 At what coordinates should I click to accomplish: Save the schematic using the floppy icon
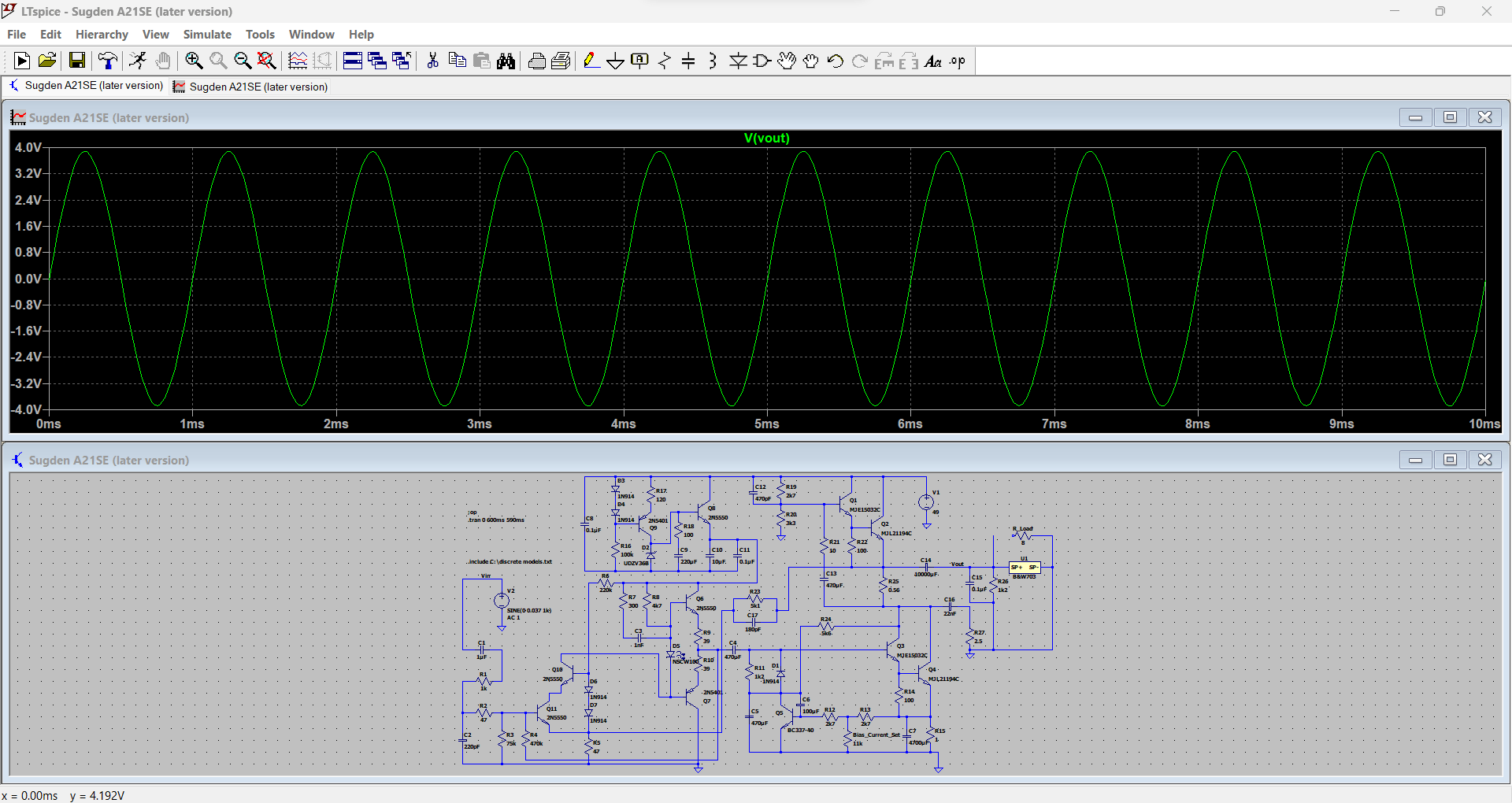click(x=77, y=61)
